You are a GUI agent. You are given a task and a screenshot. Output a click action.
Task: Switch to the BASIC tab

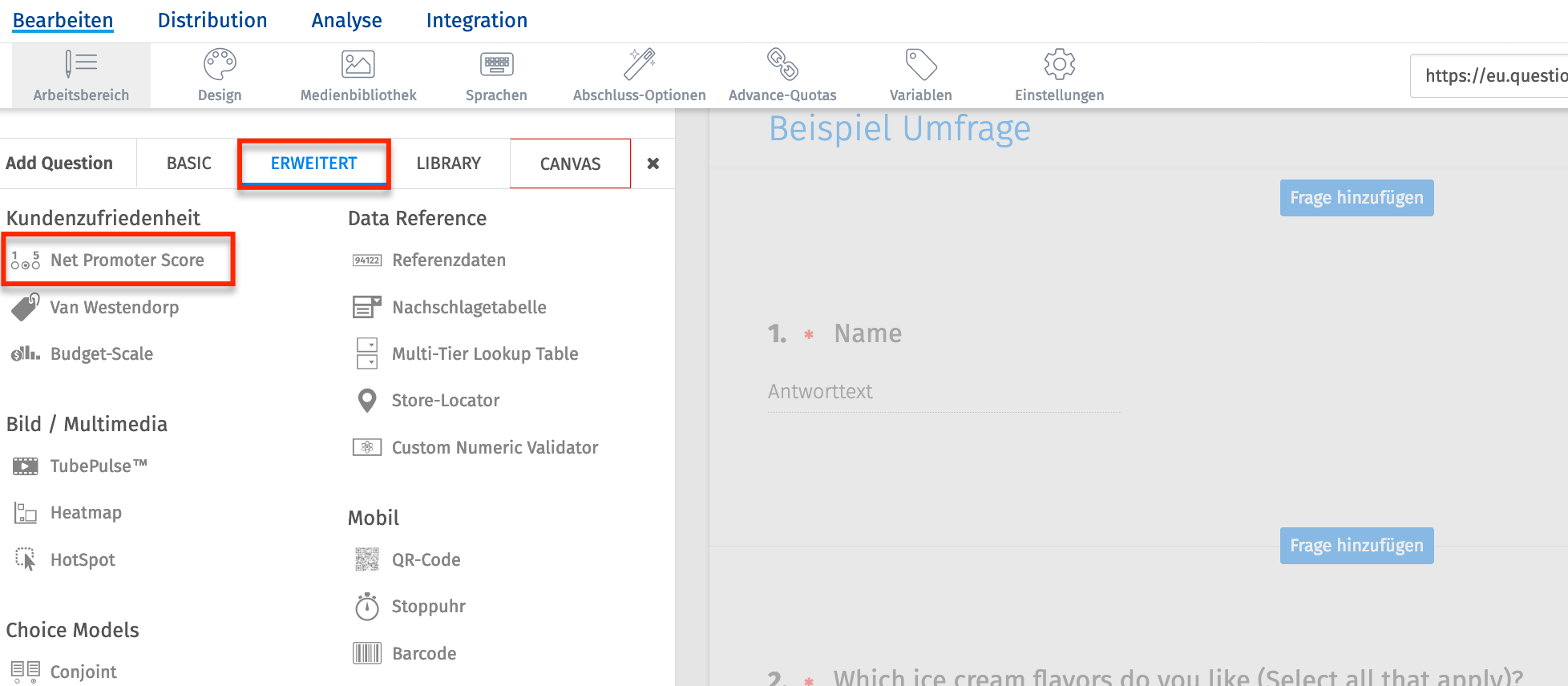pyautogui.click(x=189, y=163)
